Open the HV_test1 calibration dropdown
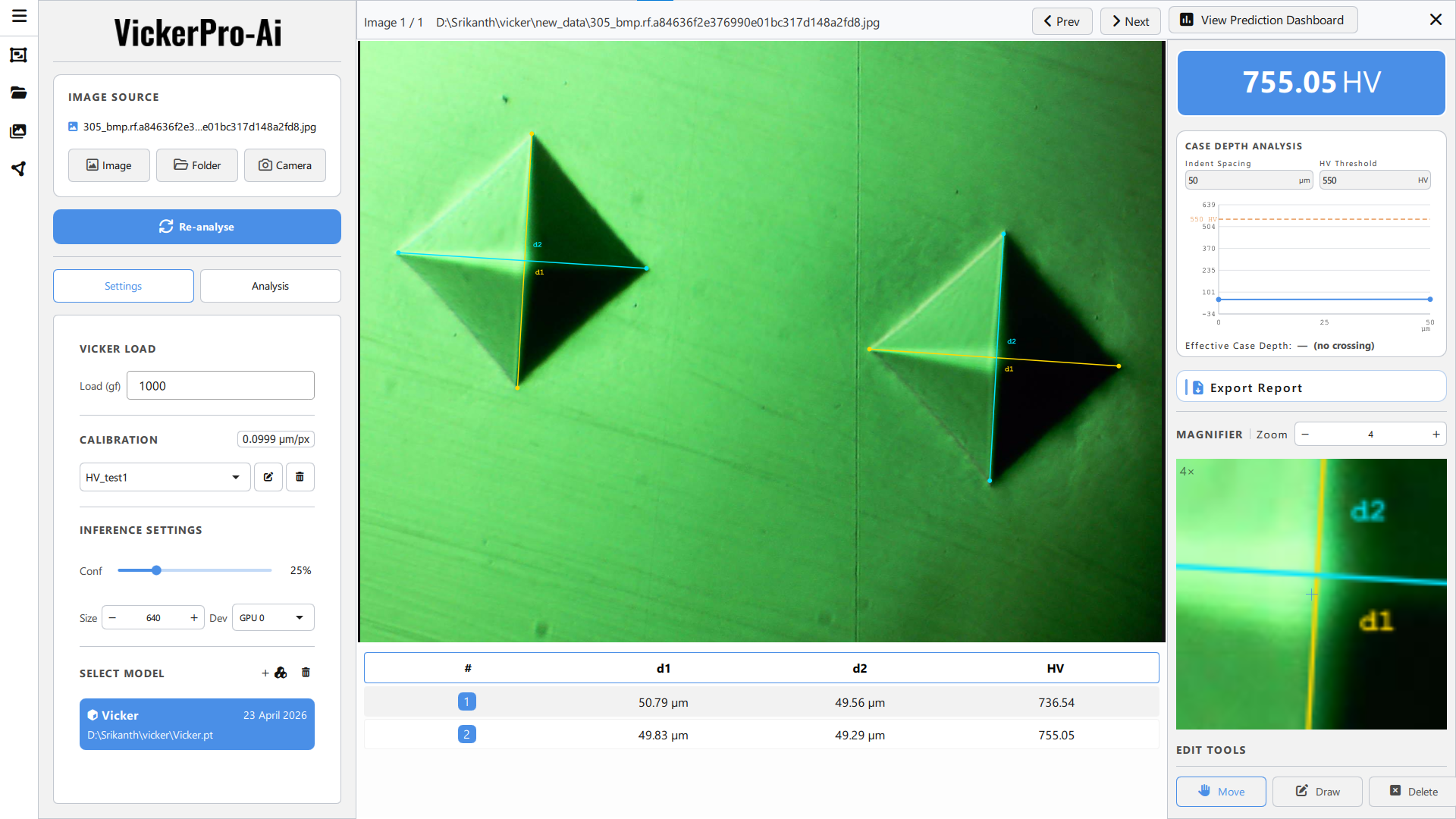Image resolution: width=1456 pixels, height=819 pixels. coord(165,477)
